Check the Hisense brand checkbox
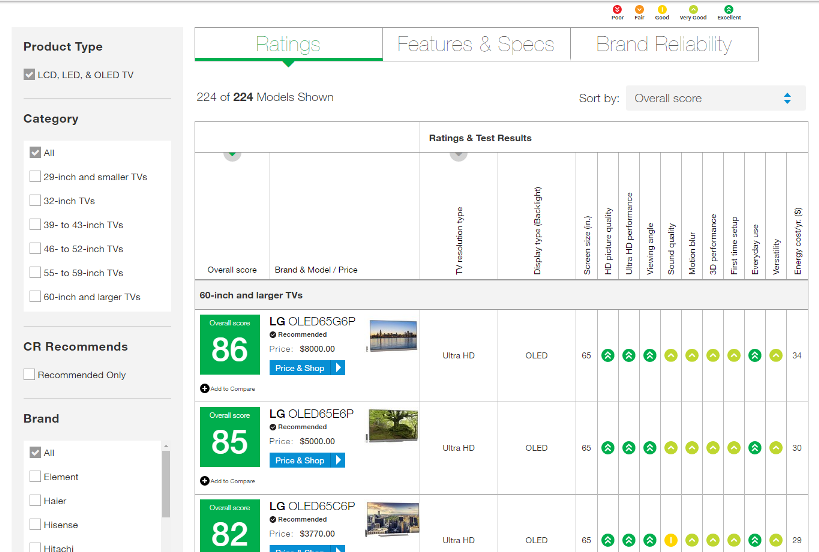Image resolution: width=819 pixels, height=552 pixels. (36, 525)
